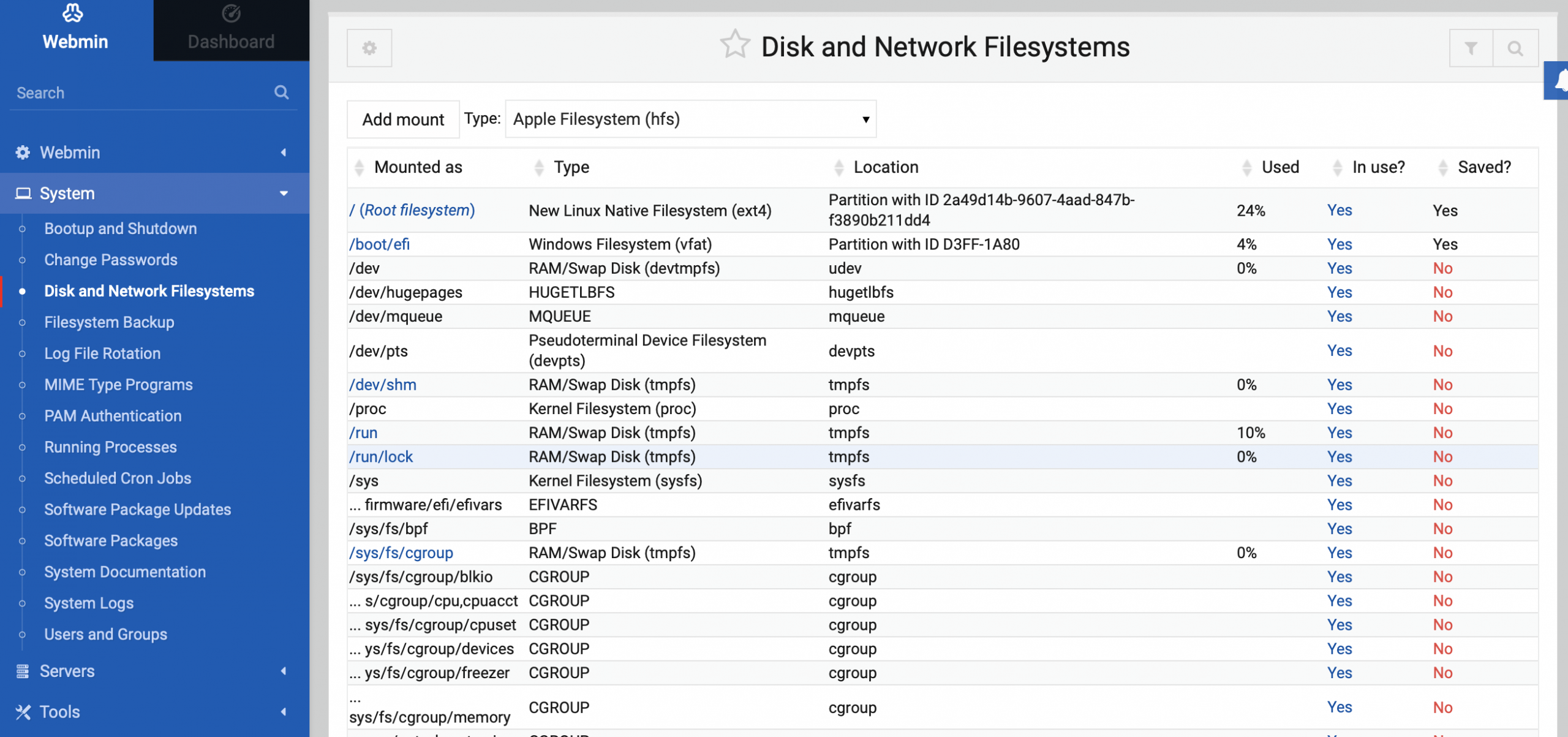Viewport: 1568px width, 737px height.
Task: Open Users and Groups
Action: [105, 635]
